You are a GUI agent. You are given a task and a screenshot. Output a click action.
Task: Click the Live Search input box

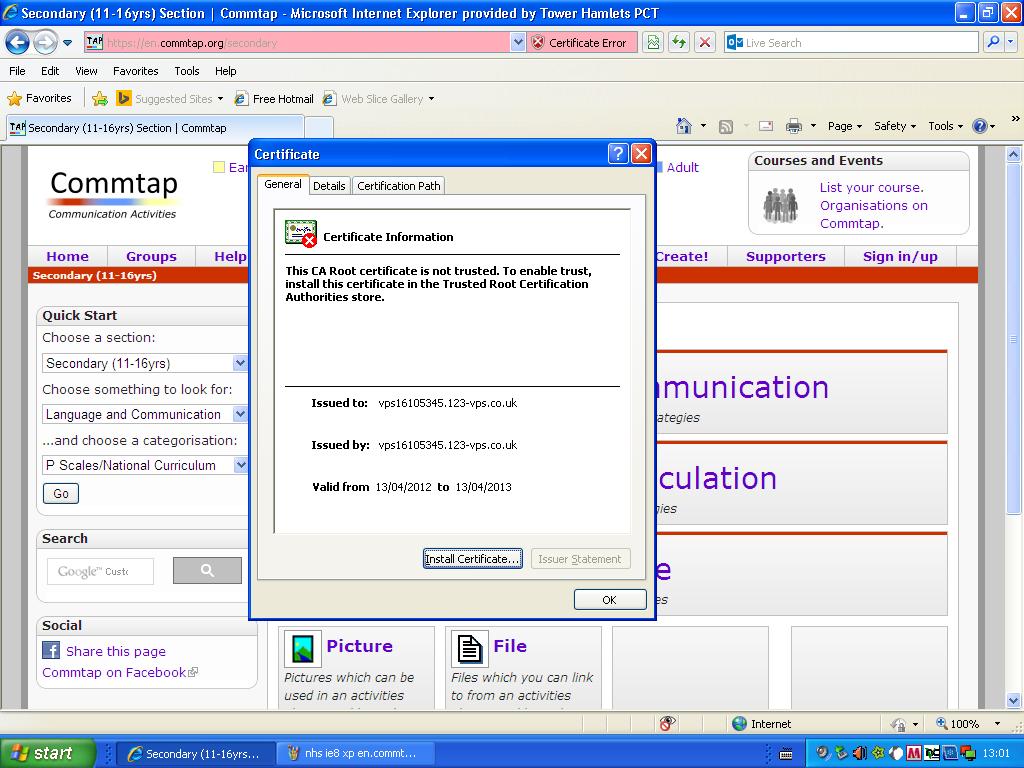pos(851,43)
